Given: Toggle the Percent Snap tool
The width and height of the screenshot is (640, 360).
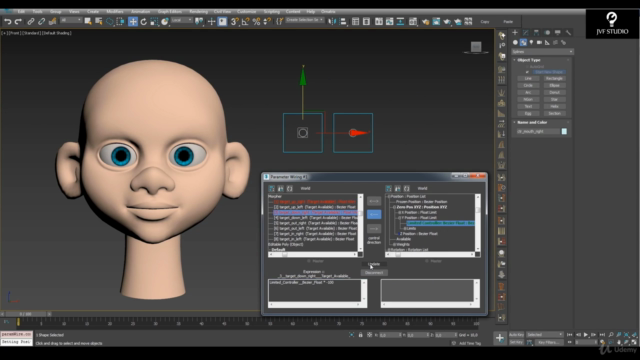Looking at the screenshot, I should pos(256,21).
